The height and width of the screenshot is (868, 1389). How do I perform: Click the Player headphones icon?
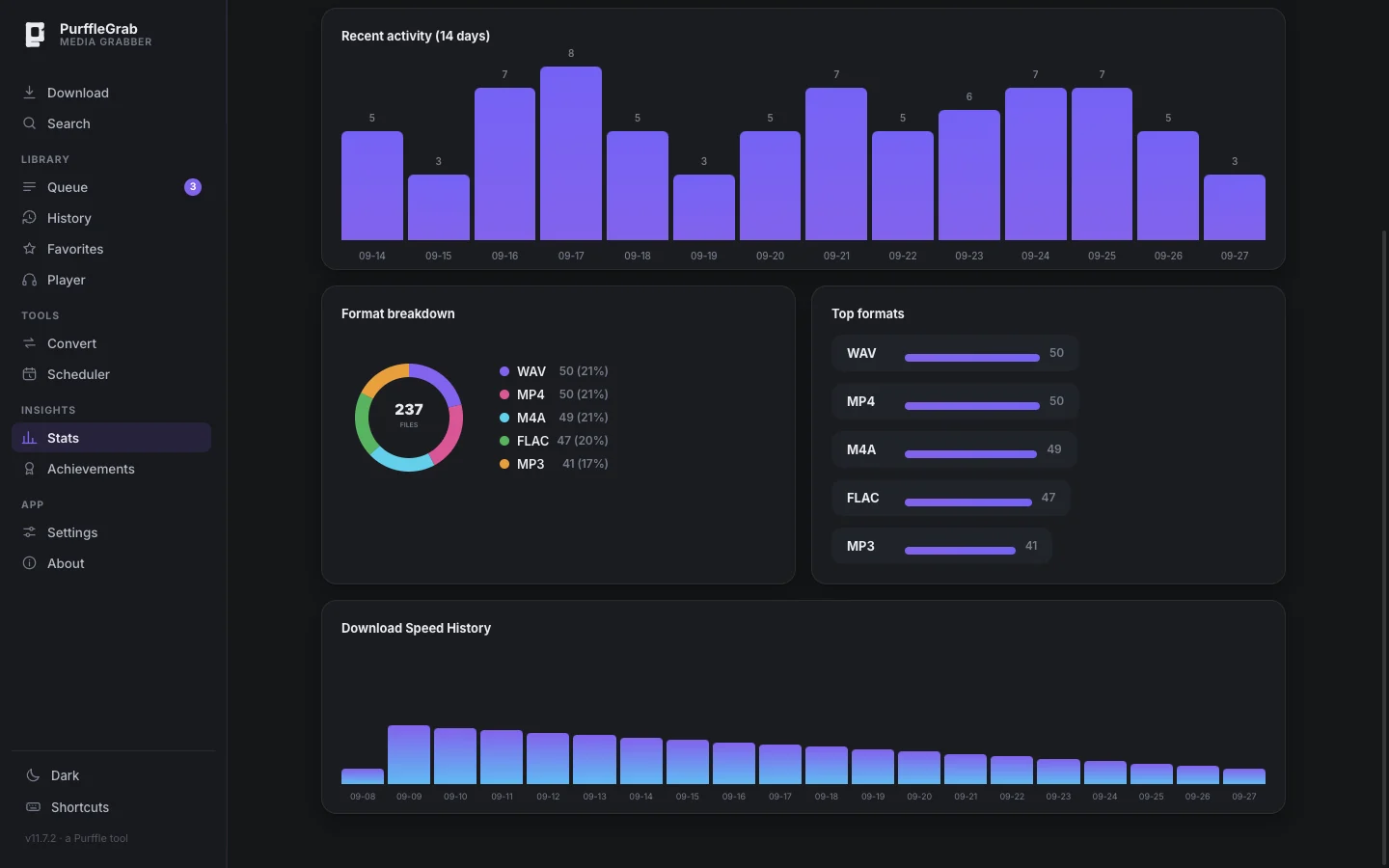tap(30, 280)
